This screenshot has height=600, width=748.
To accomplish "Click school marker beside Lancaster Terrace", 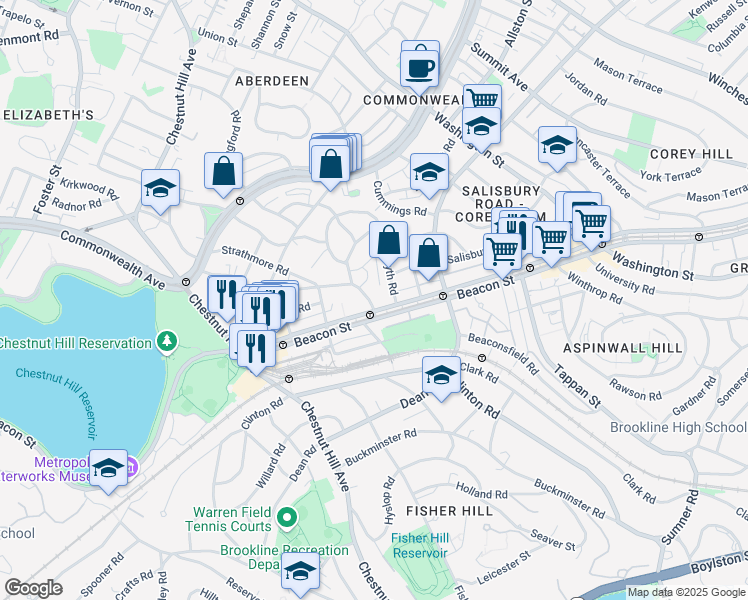I will pos(557,147).
